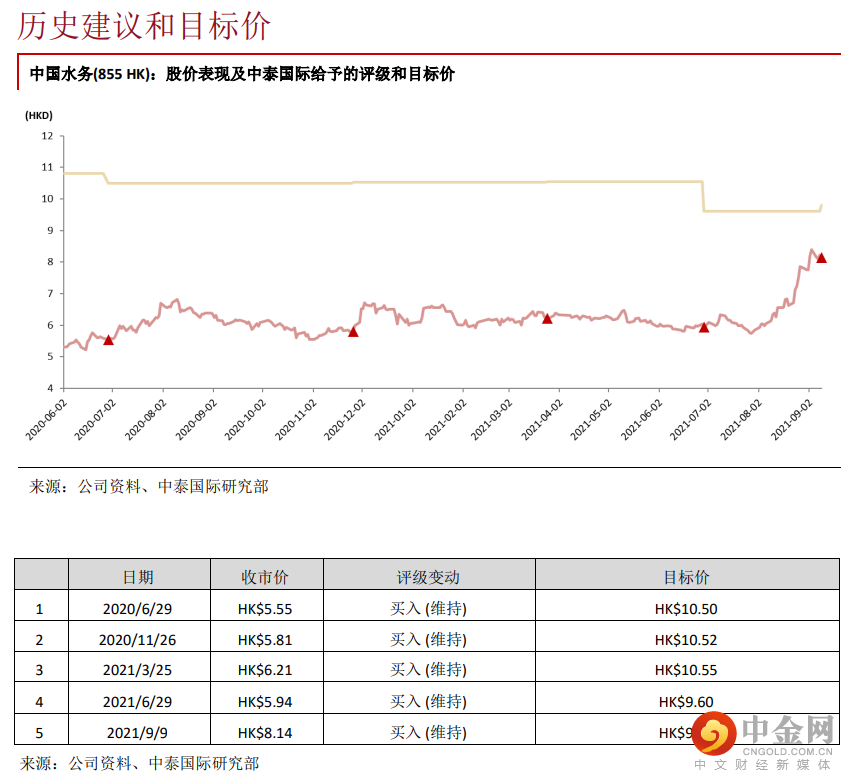Image resolution: width=848 pixels, height=783 pixels.
Task: Click the red triangle marker before 2020-12-02
Action: click(353, 332)
